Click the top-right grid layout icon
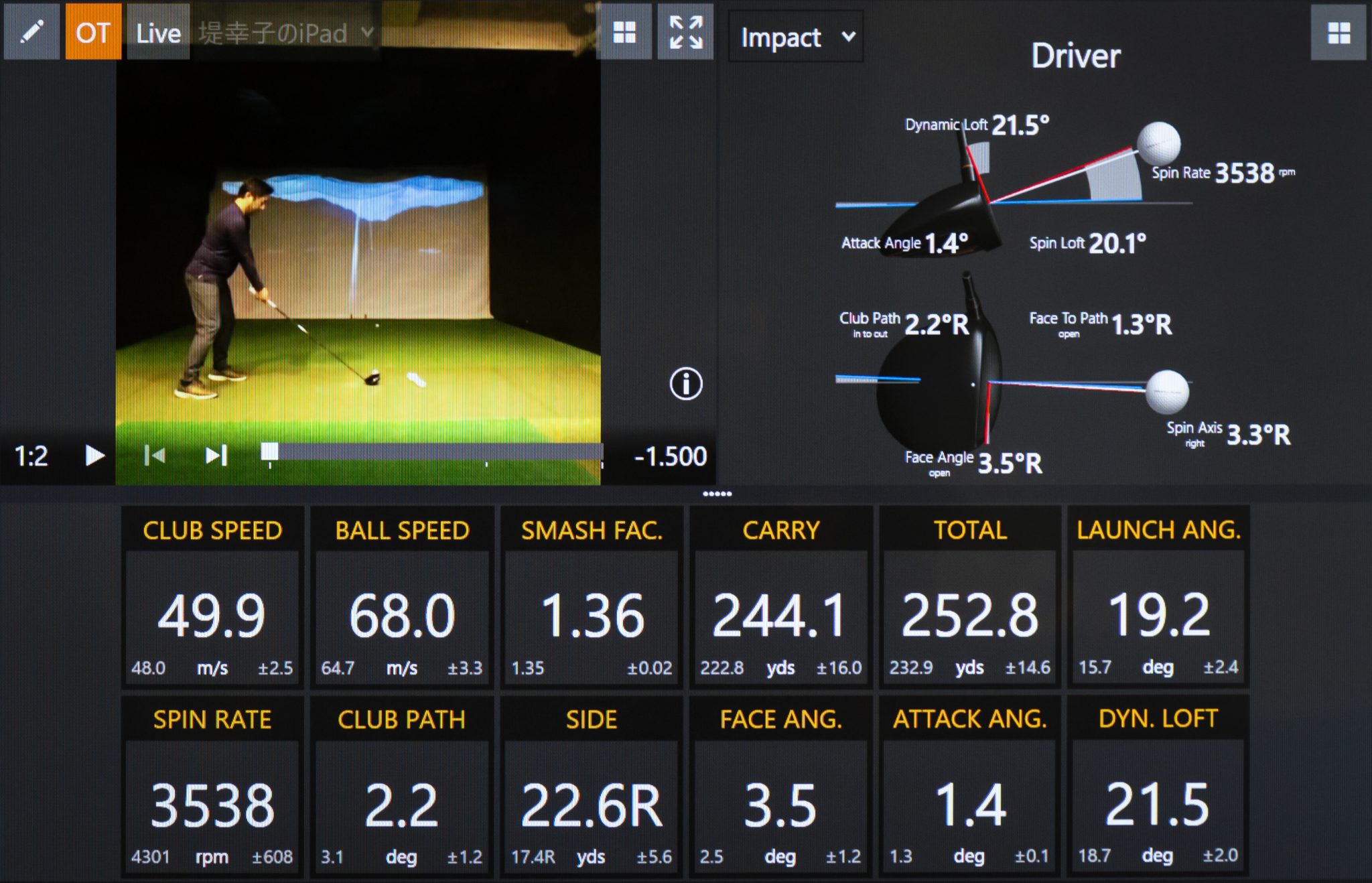The width and height of the screenshot is (1372, 883). click(1338, 33)
